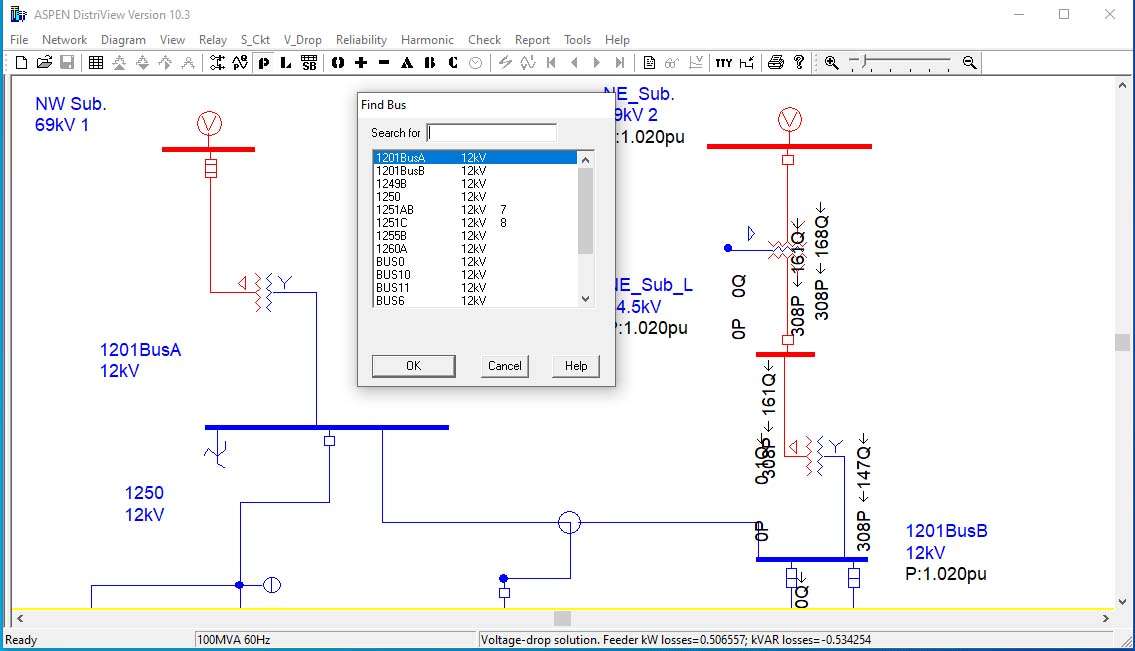Open the V_Drop menu
The height and width of the screenshot is (651, 1135).
click(302, 40)
